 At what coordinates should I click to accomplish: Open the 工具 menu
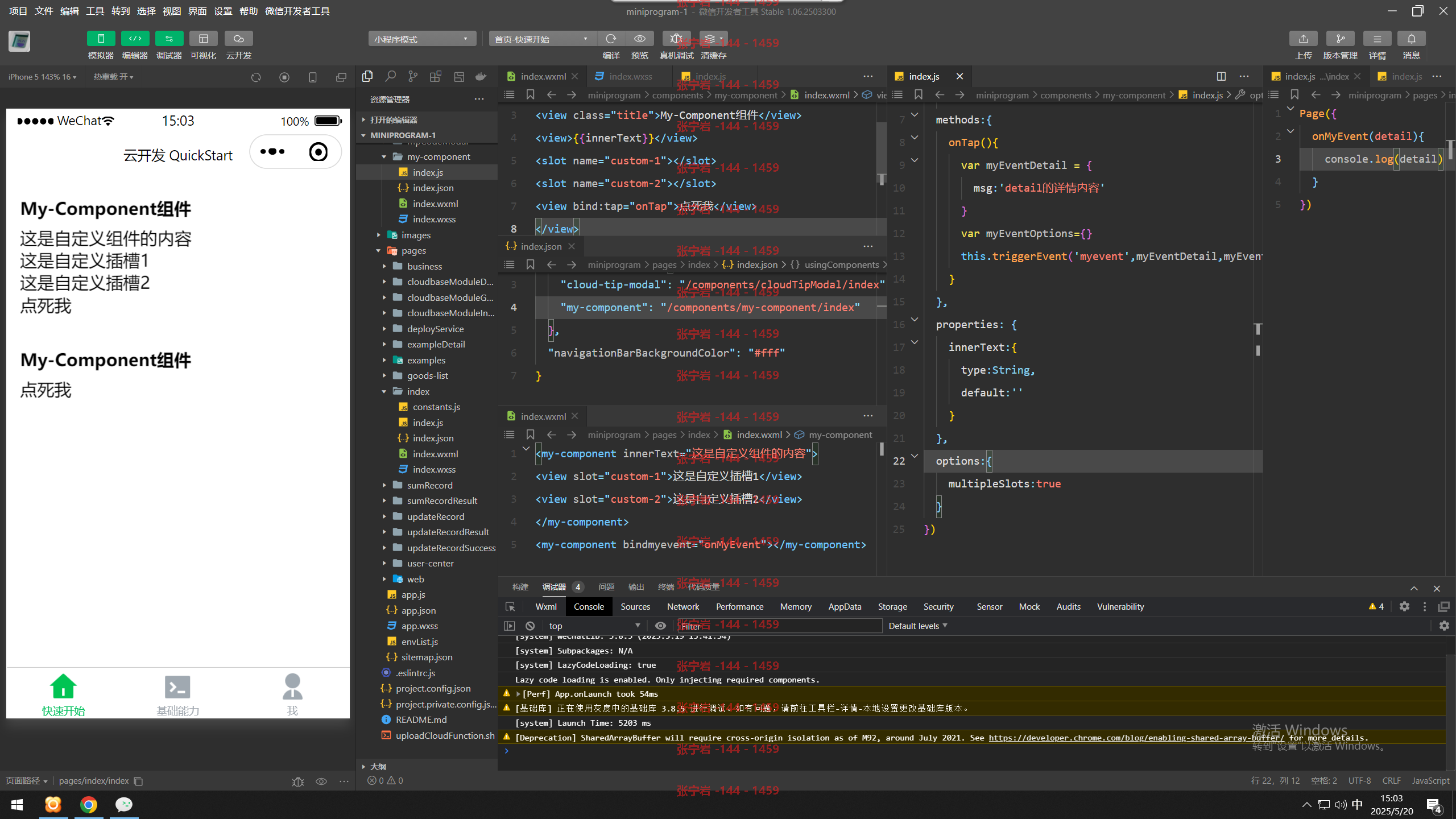(95, 11)
